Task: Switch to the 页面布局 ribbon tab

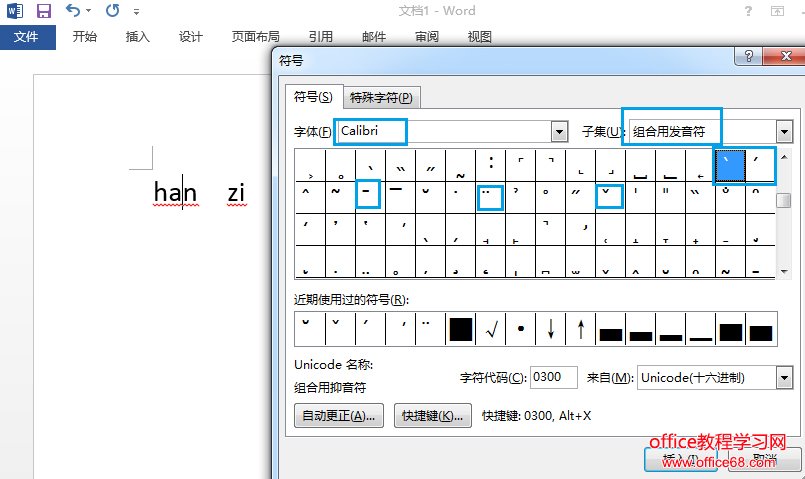Action: 256,36
